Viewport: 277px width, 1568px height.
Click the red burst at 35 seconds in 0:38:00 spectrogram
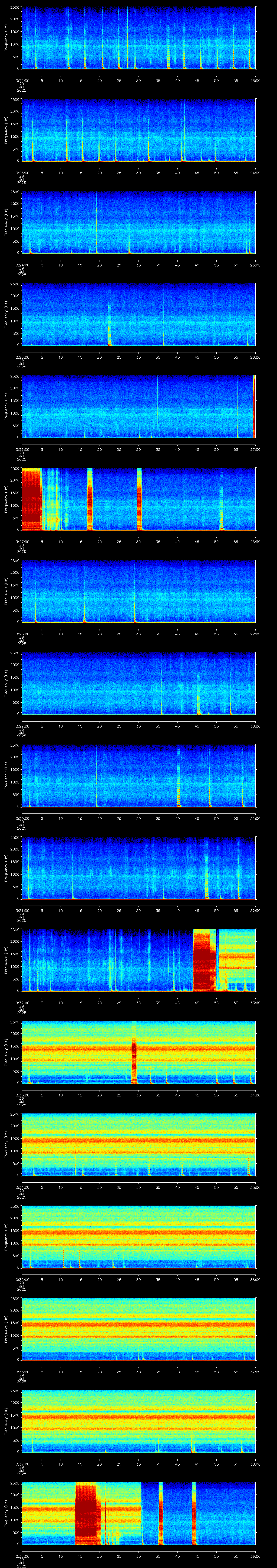click(161, 1514)
